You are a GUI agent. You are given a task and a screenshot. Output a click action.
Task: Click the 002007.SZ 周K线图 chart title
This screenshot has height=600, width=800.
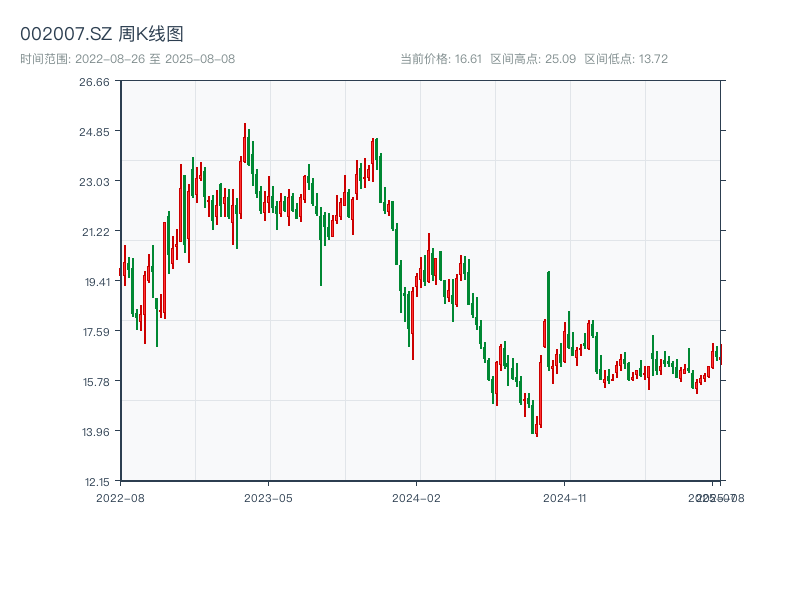(x=102, y=34)
